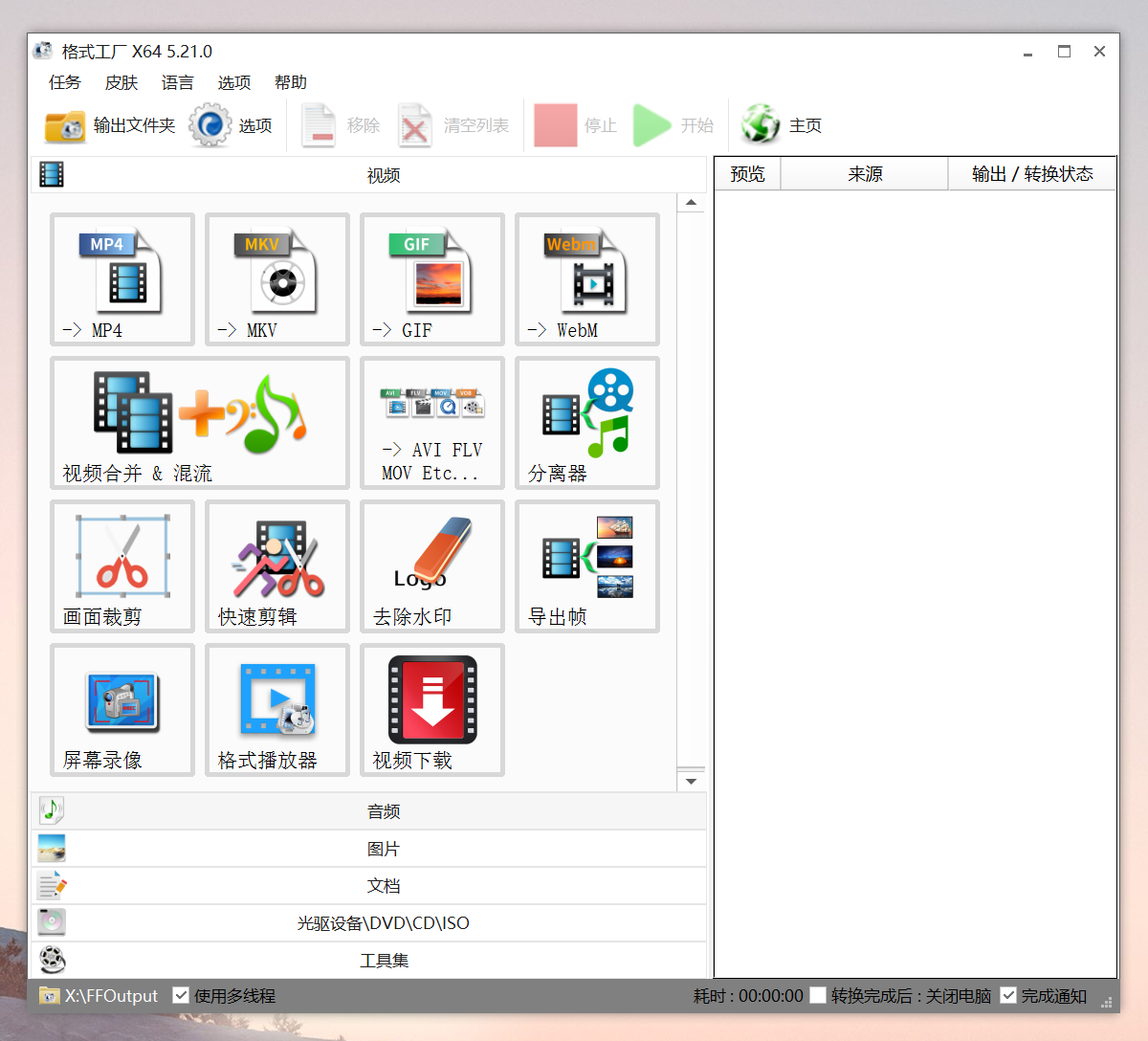Choose the GIF conversion option

pyautogui.click(x=431, y=278)
